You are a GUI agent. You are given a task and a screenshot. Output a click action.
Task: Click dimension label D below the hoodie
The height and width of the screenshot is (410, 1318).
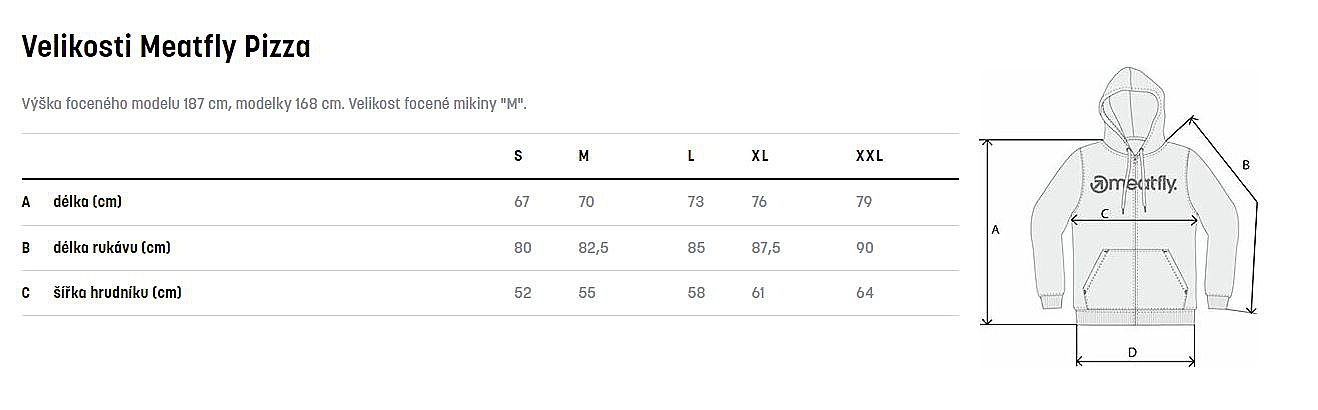click(x=1132, y=351)
